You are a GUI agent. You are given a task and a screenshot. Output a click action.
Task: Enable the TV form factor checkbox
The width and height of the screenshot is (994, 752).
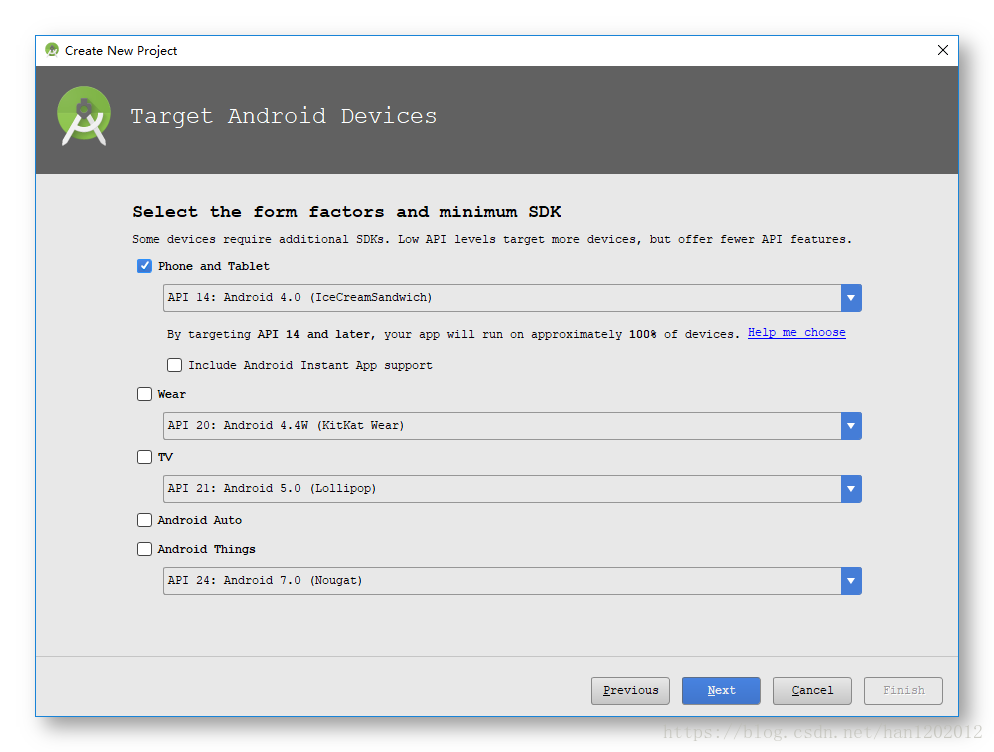pos(145,457)
